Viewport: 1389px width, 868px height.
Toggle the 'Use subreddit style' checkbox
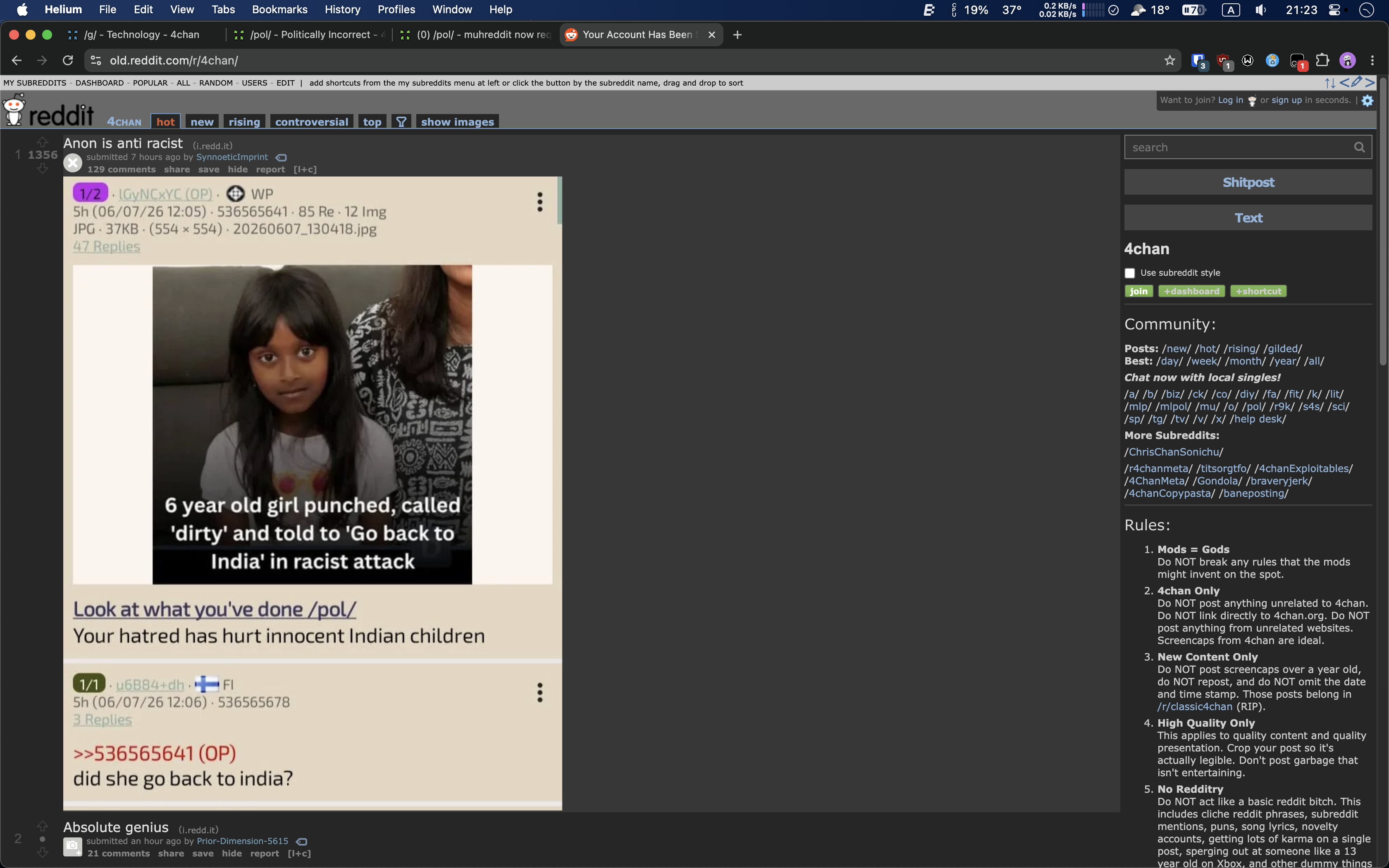[x=1129, y=273]
